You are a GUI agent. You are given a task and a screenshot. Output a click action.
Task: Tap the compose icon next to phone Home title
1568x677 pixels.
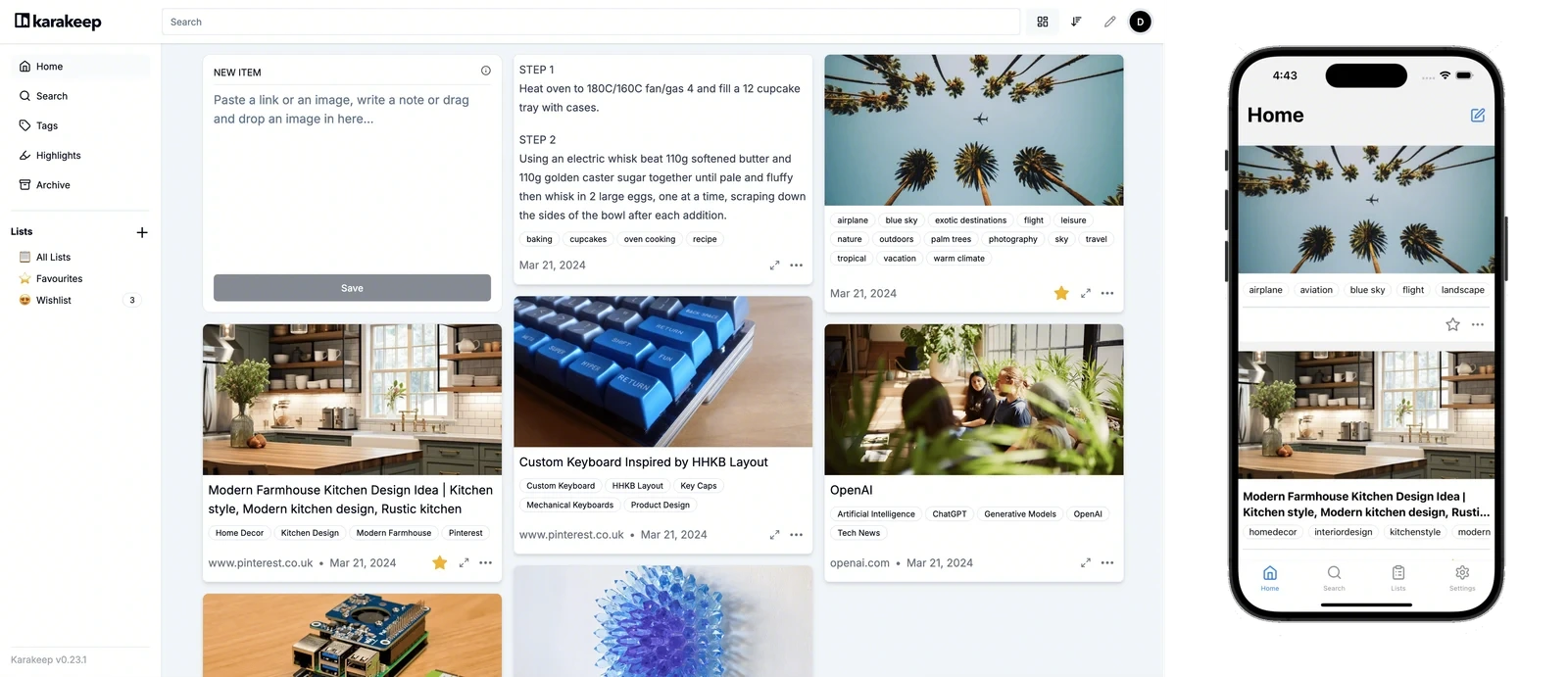(1478, 116)
